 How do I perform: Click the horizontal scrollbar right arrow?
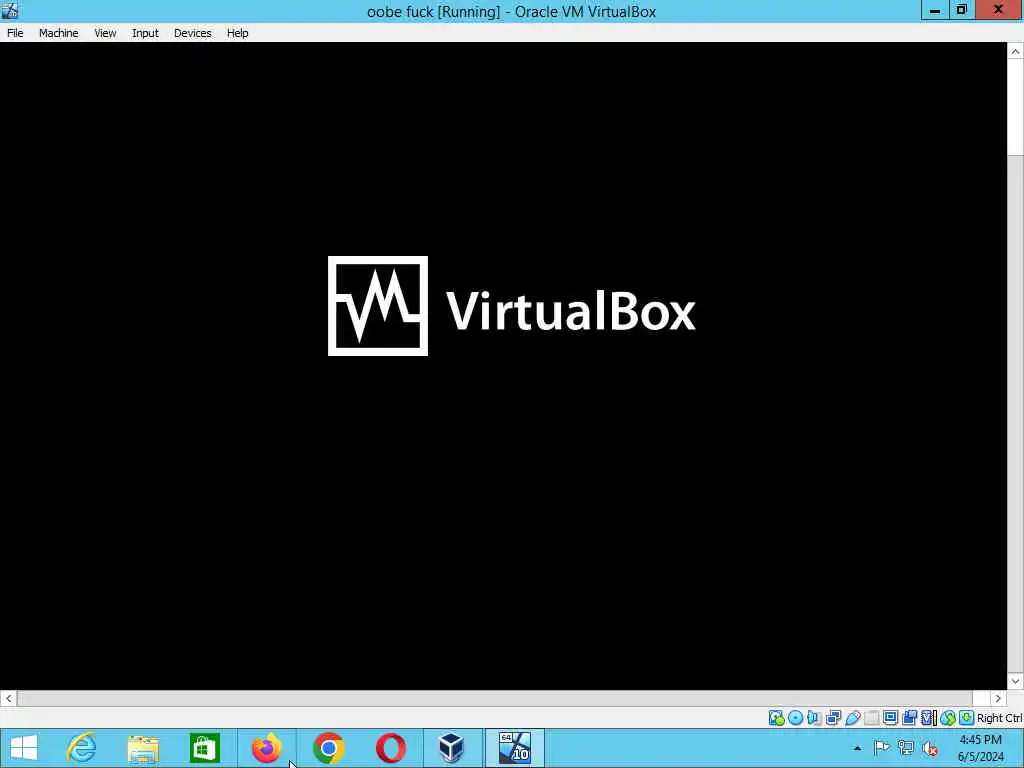tap(998, 698)
